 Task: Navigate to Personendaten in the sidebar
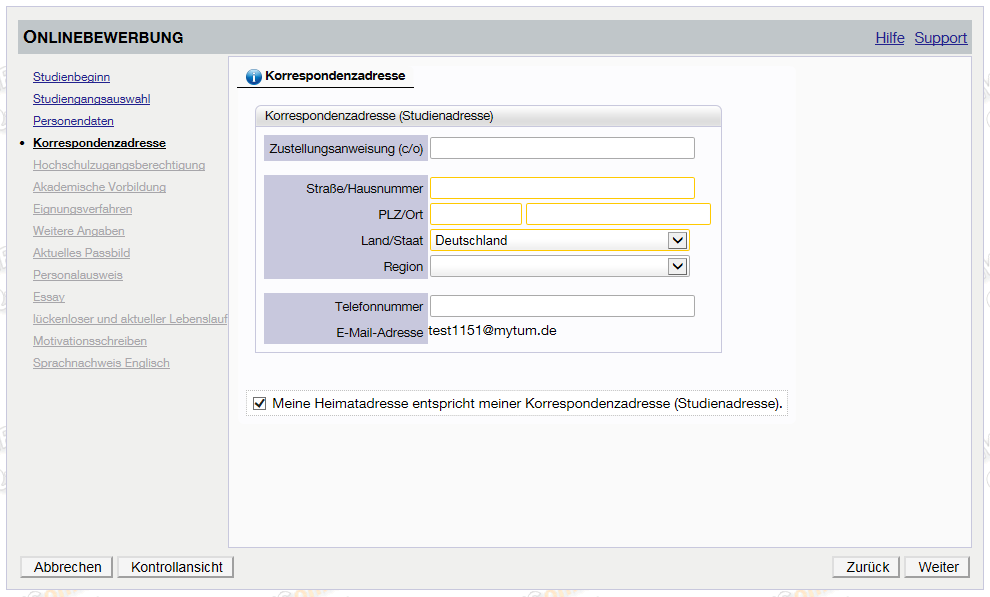73,121
